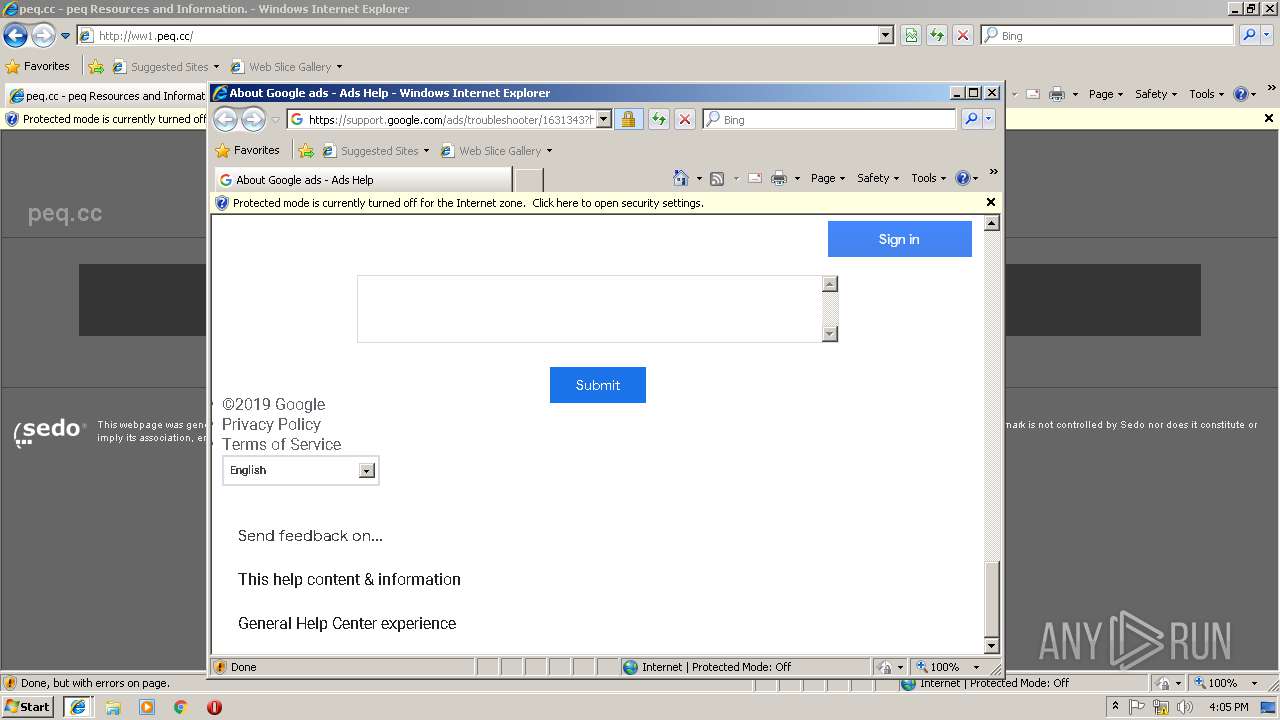Screen dimensions: 1280x720
Task: Open Page menu in Ads Help window
Action: 828,178
